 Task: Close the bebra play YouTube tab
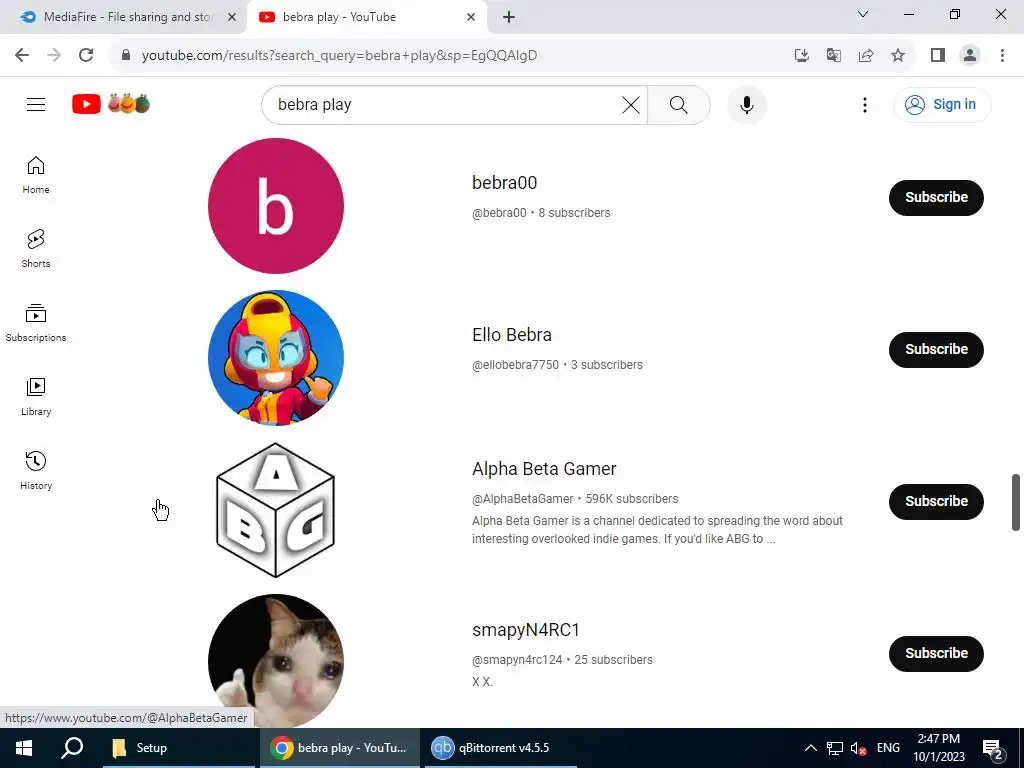[x=471, y=17]
